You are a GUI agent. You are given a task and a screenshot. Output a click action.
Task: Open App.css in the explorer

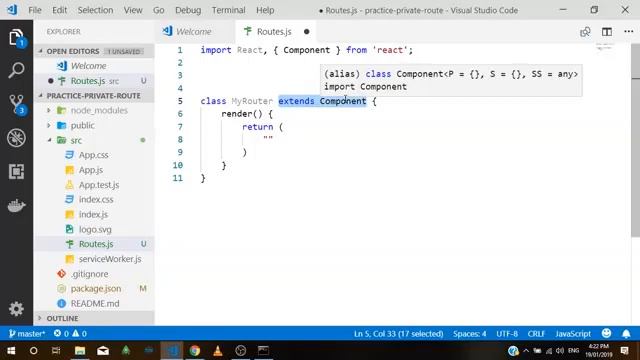[x=94, y=155]
